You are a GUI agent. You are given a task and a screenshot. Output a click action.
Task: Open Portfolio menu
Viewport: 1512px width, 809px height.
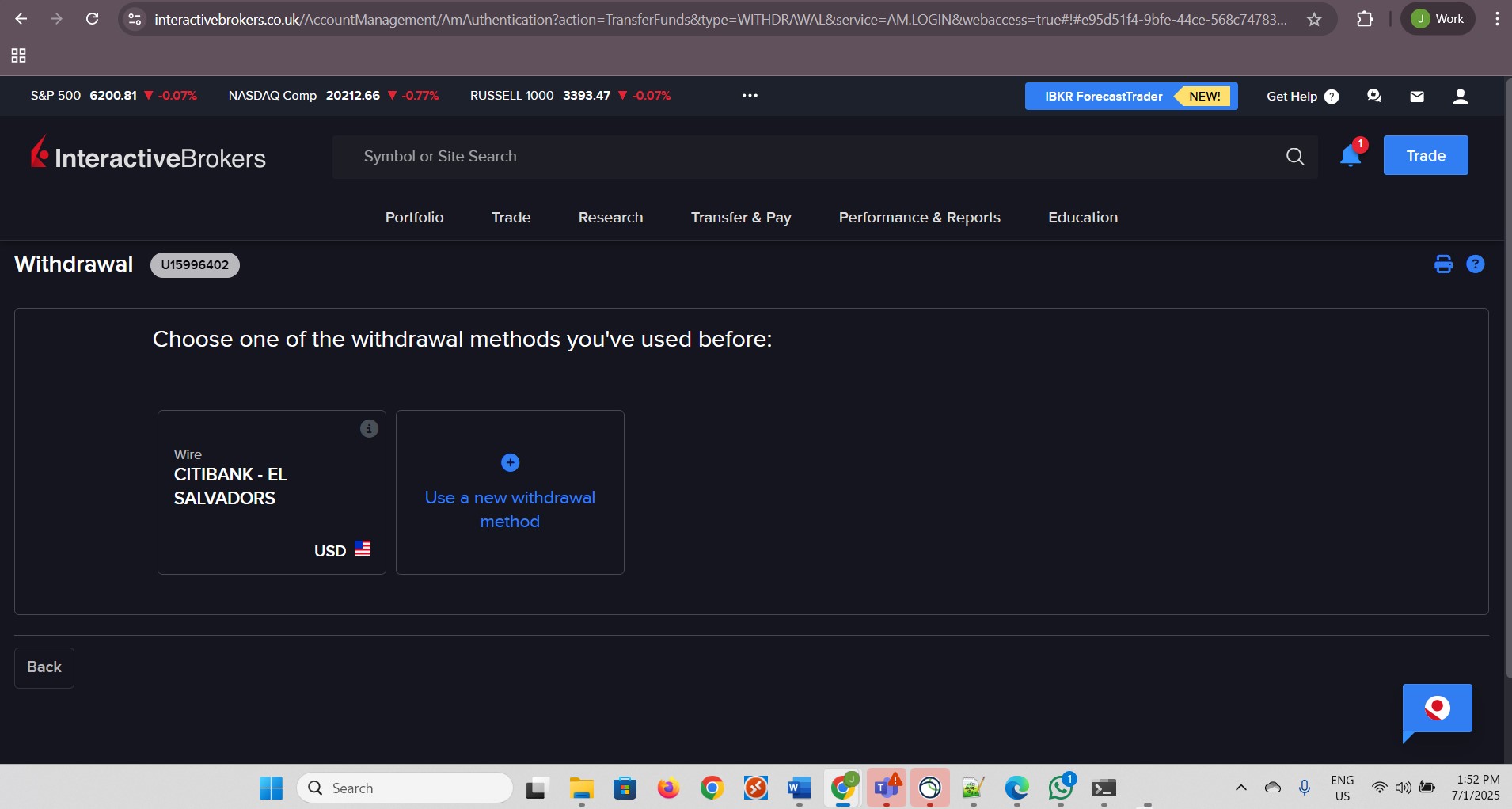[414, 218]
